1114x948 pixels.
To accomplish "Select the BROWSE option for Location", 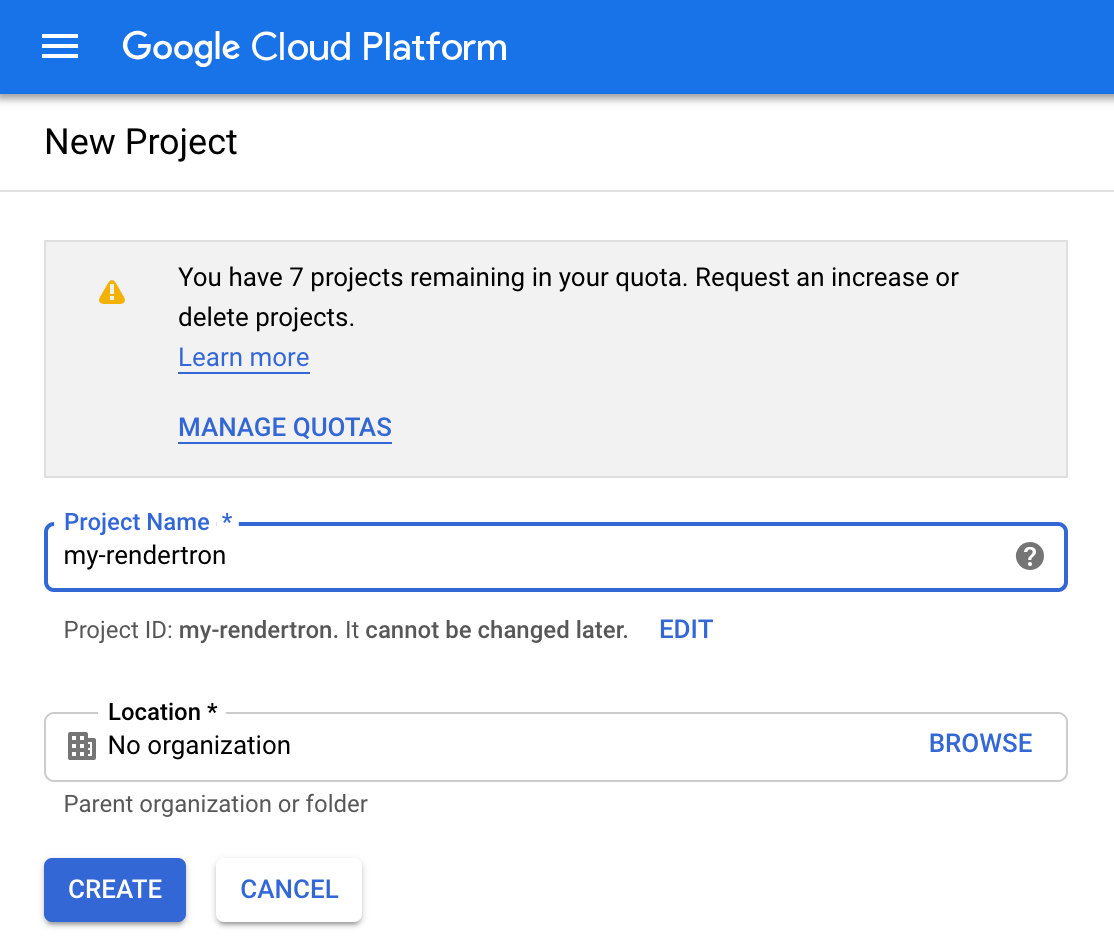I will point(980,743).
